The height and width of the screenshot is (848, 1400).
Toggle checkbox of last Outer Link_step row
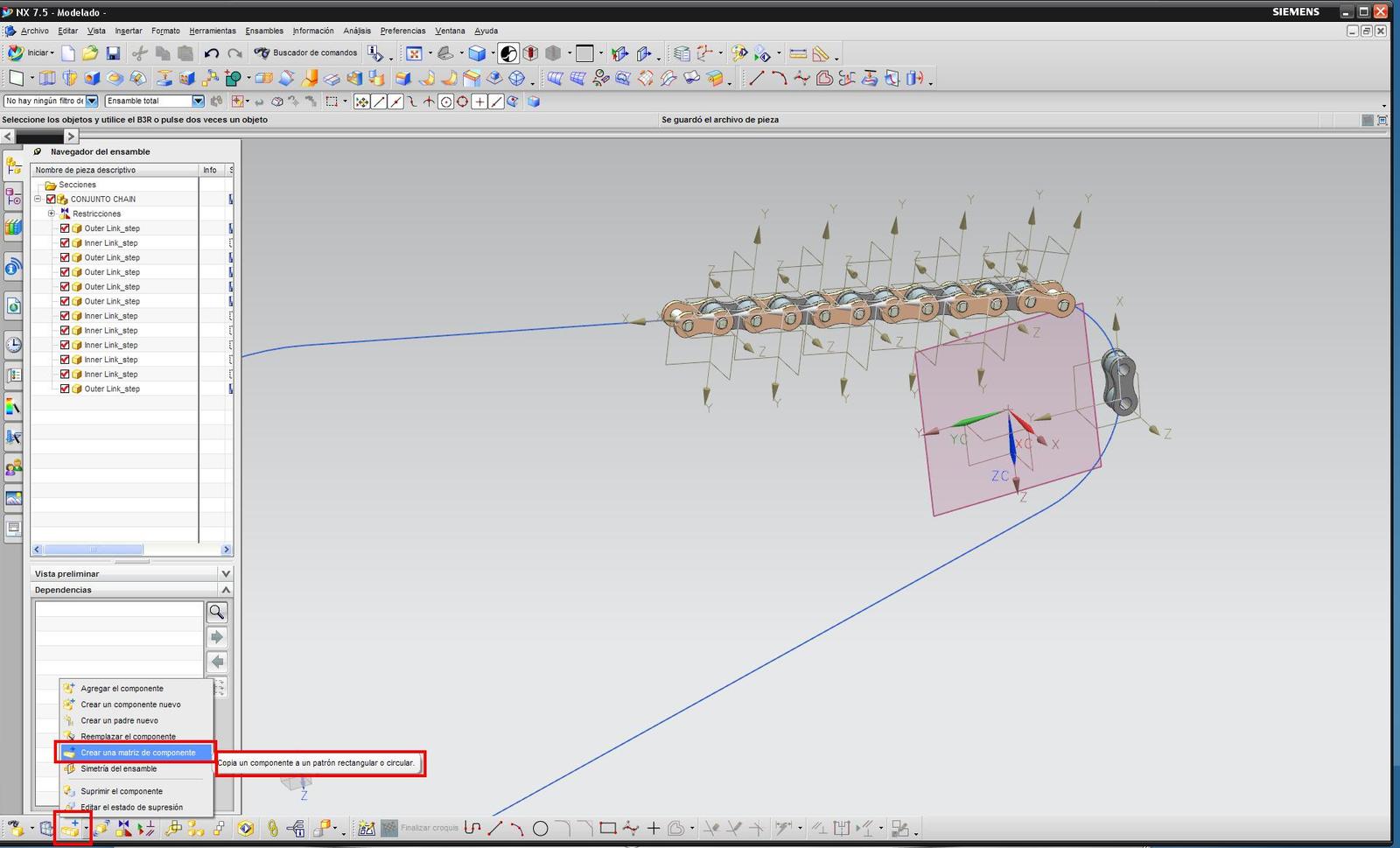coord(65,389)
